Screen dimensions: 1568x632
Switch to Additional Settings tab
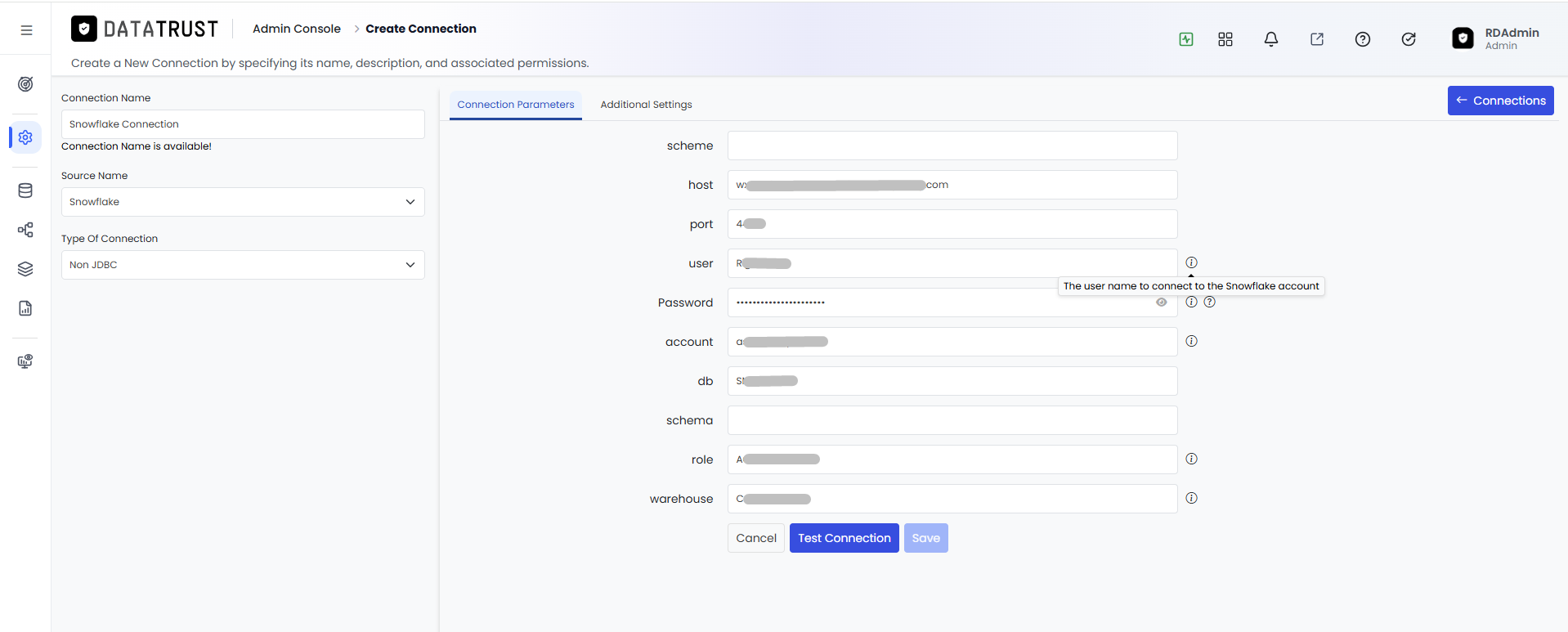coord(646,105)
